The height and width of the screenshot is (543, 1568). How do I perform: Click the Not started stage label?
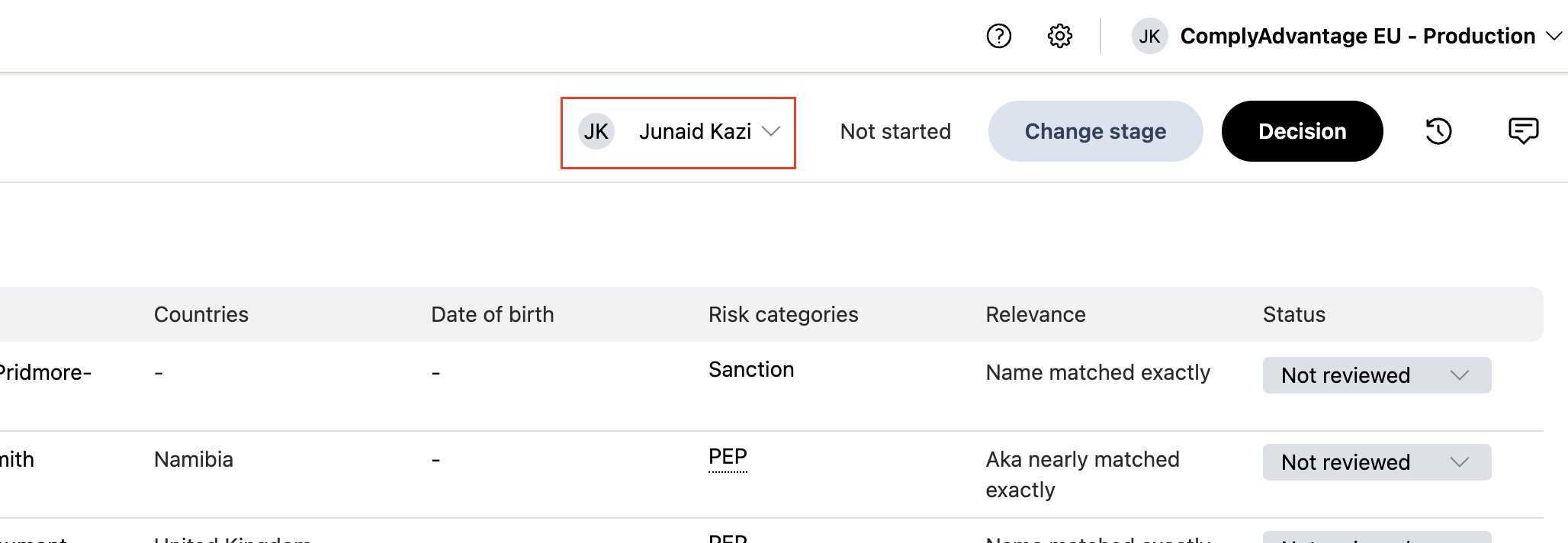click(895, 132)
